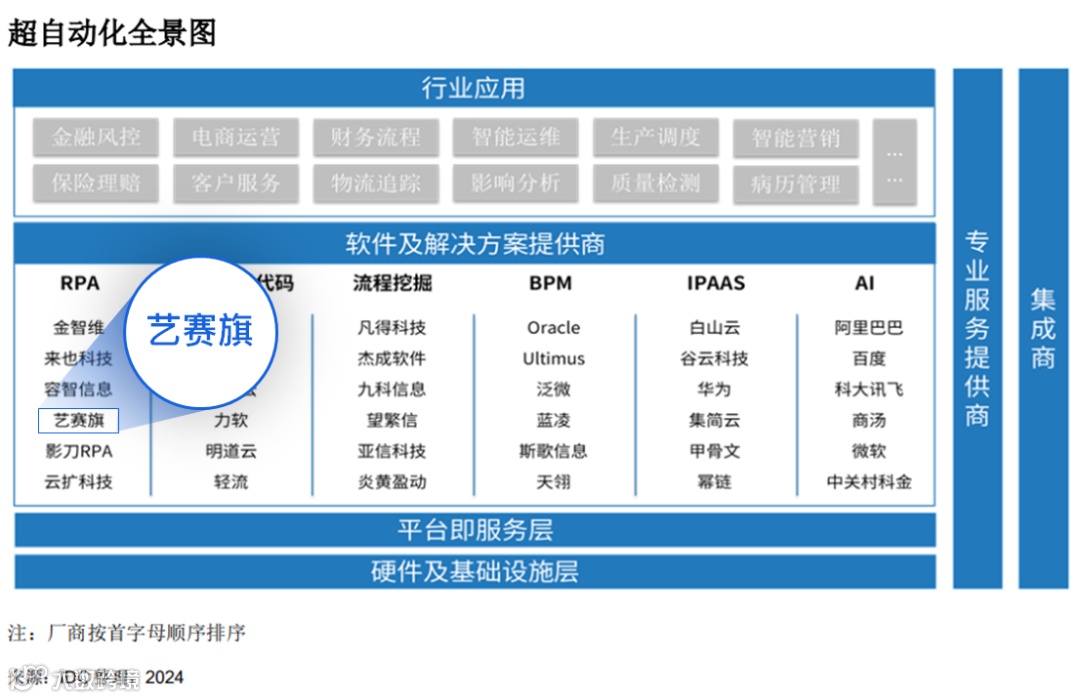Click the 明道云 vendor name
The image size is (1080, 699).
click(231, 451)
